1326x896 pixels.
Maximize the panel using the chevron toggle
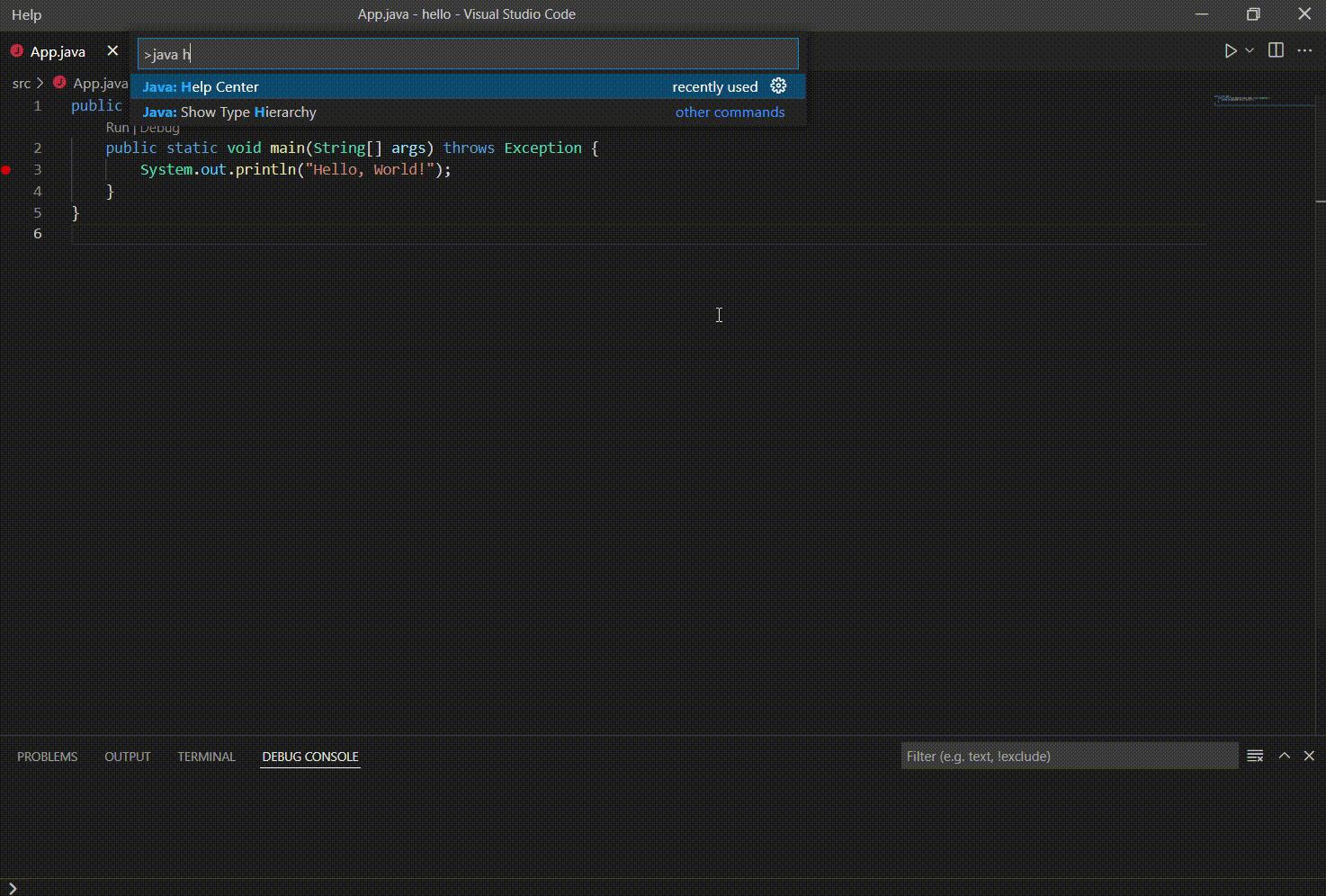point(1285,756)
